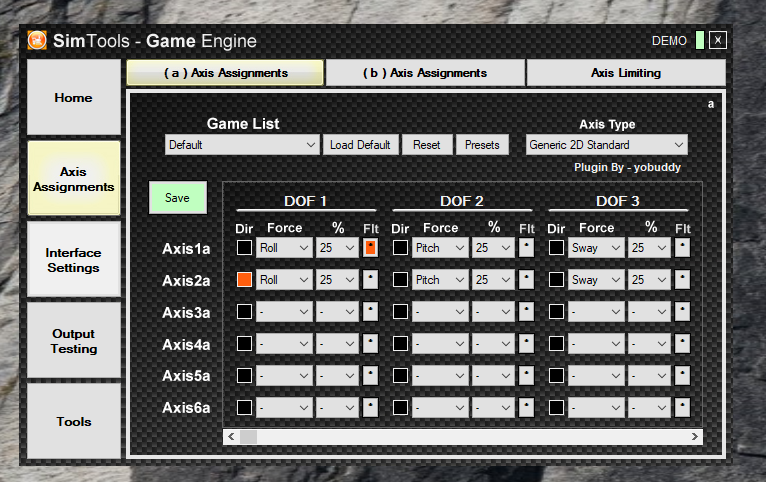Expand the Axis Type Generic 2D Standard dropdown
This screenshot has width=766, height=482.
[607, 145]
